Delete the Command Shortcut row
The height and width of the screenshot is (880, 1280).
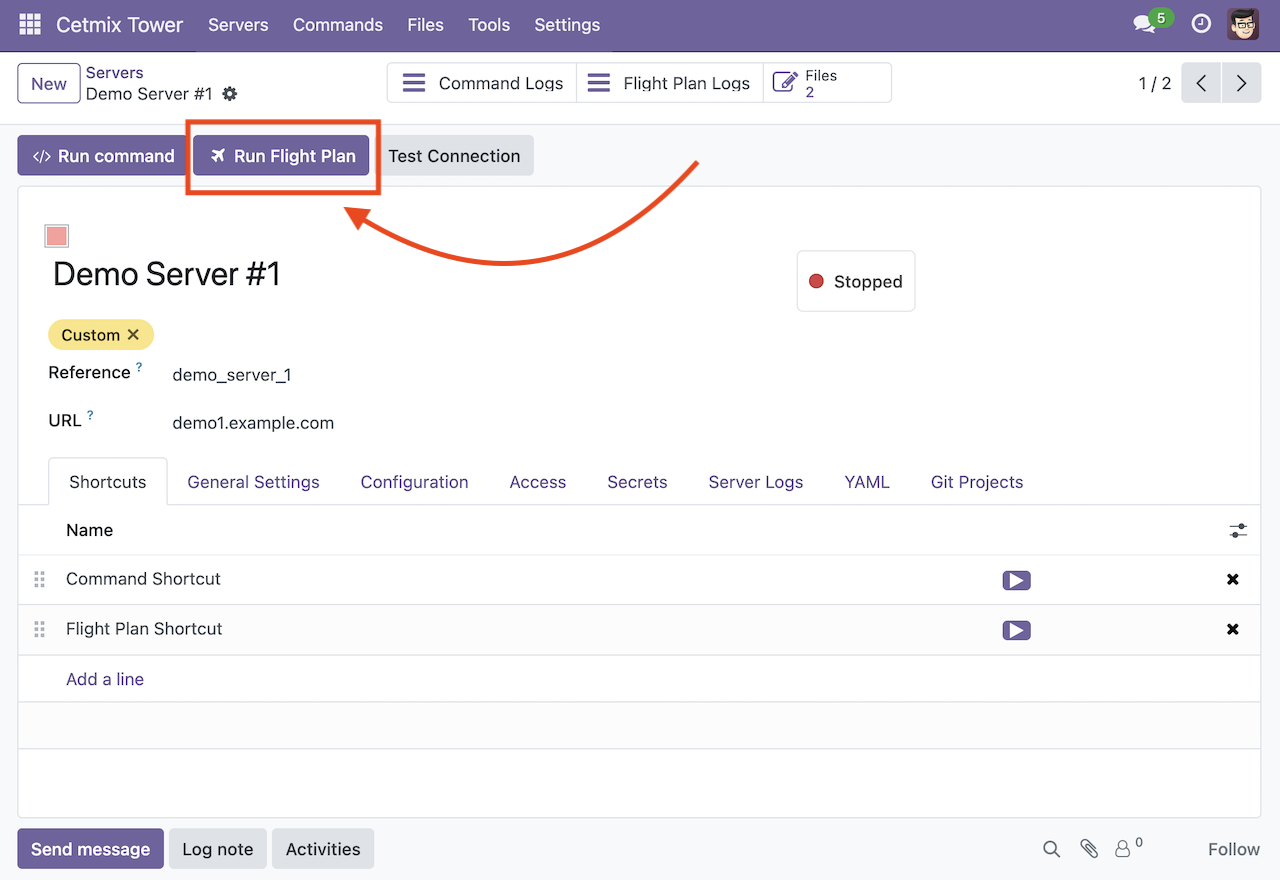[1232, 580]
